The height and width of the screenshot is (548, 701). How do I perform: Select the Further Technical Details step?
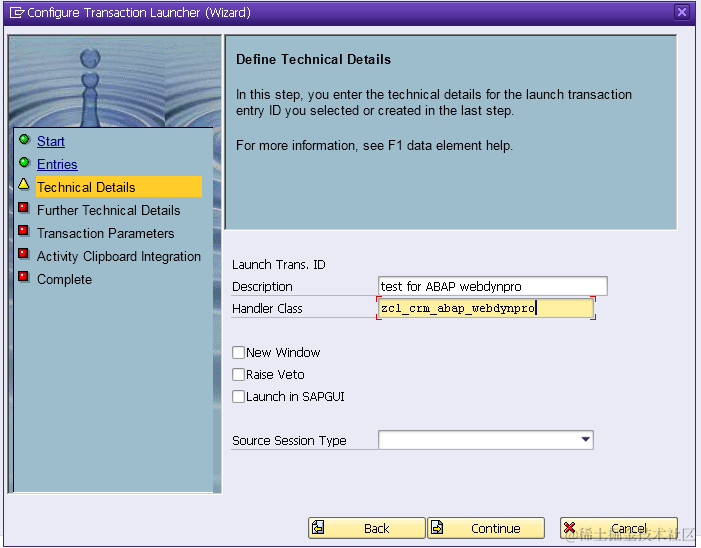[x=109, y=210]
